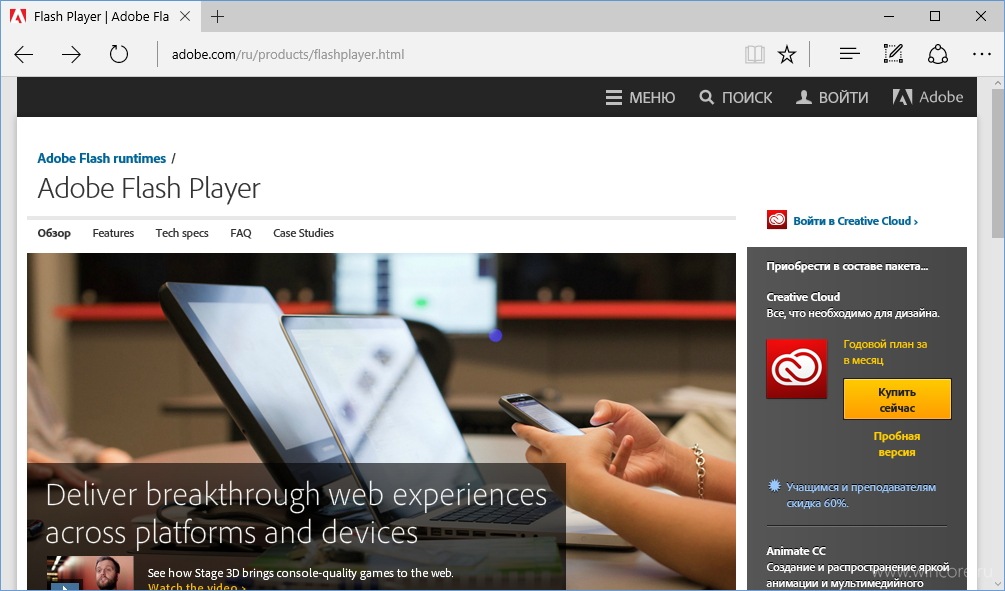Make a Web Note pen icon
The image size is (1005, 591).
click(893, 54)
